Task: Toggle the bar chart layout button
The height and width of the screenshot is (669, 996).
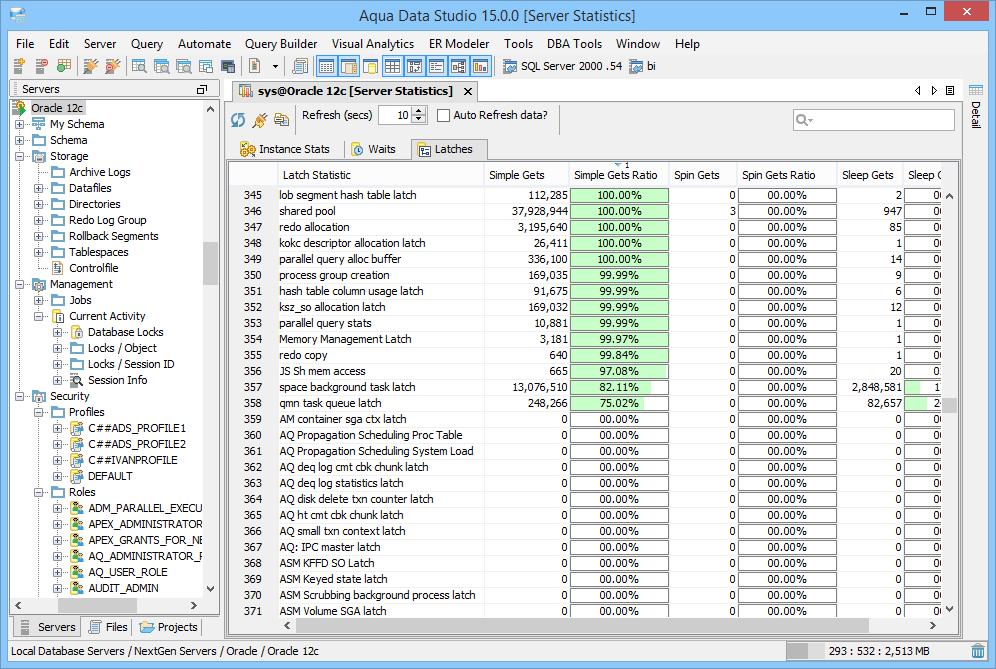Action: pos(481,66)
